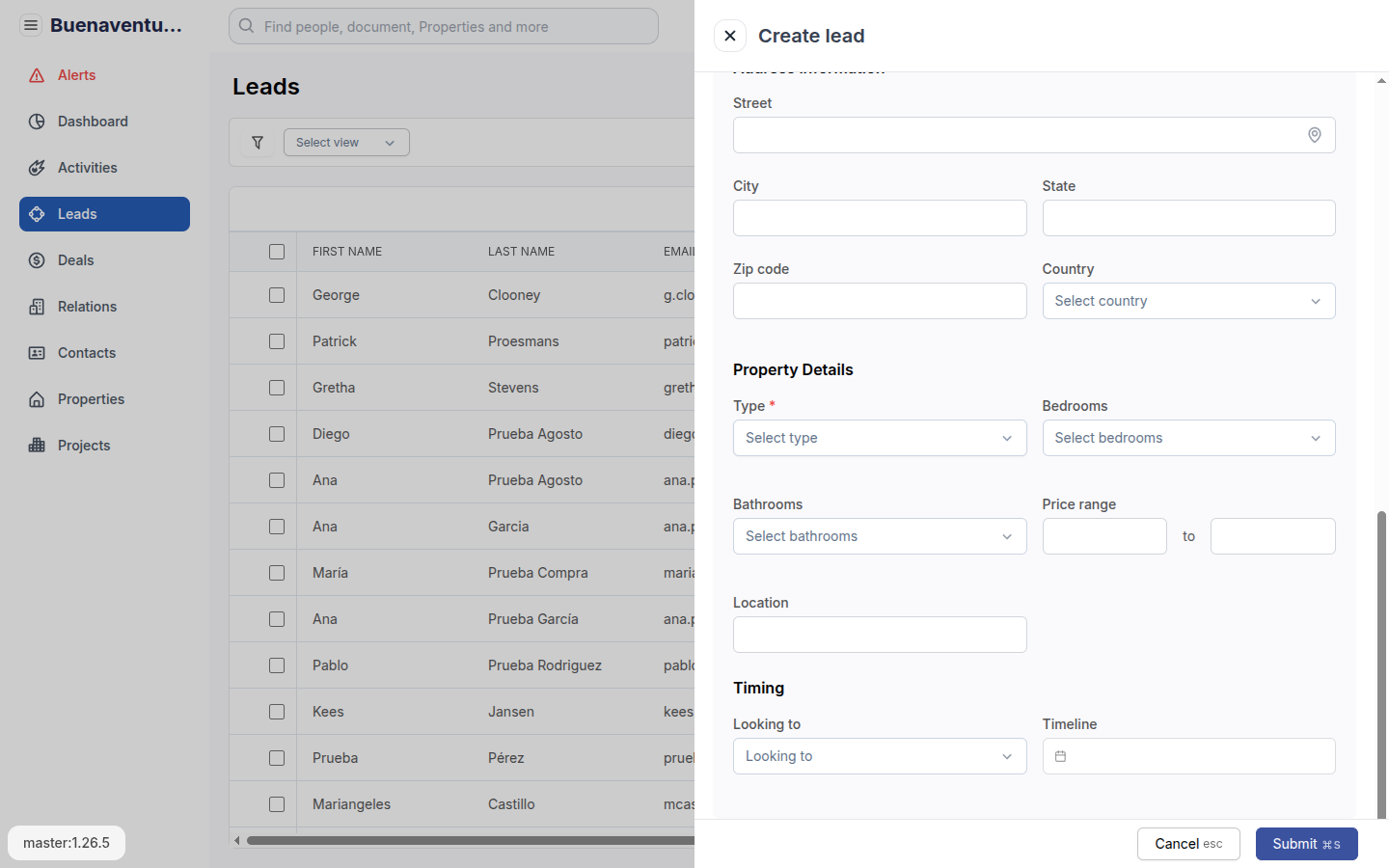Submit the Create lead form
This screenshot has height=868, width=1389.
[1306, 844]
